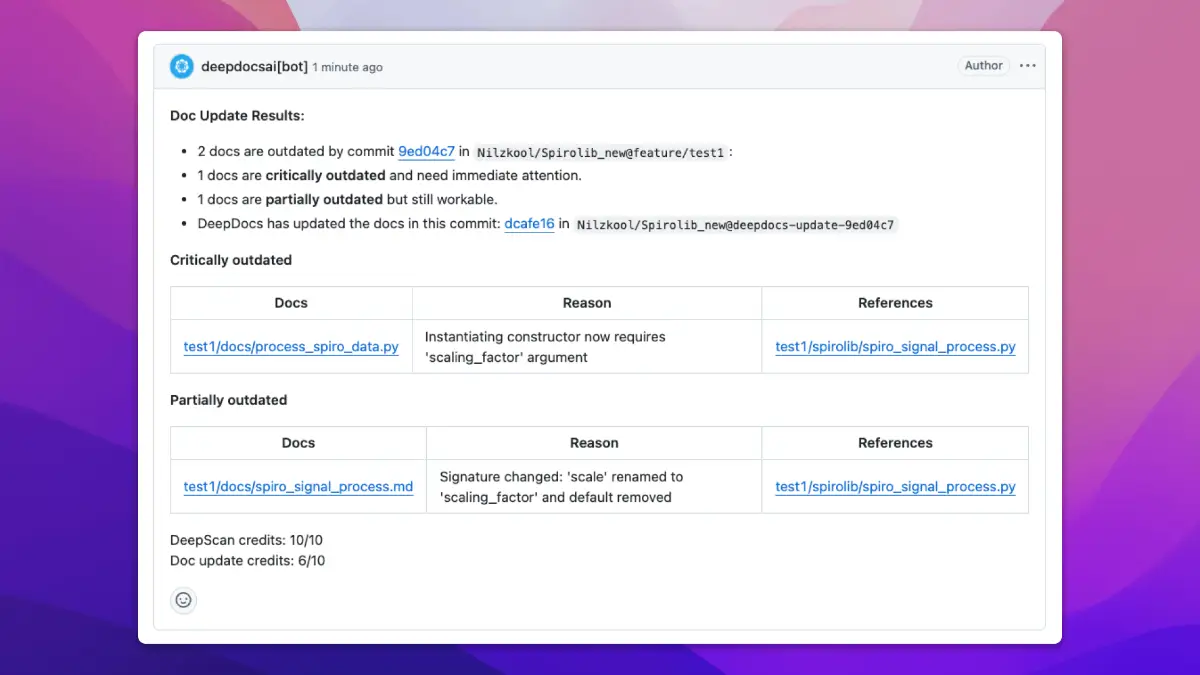The width and height of the screenshot is (1200, 675).
Task: Click the deepdocsai bot avatar icon
Action: pos(181,66)
